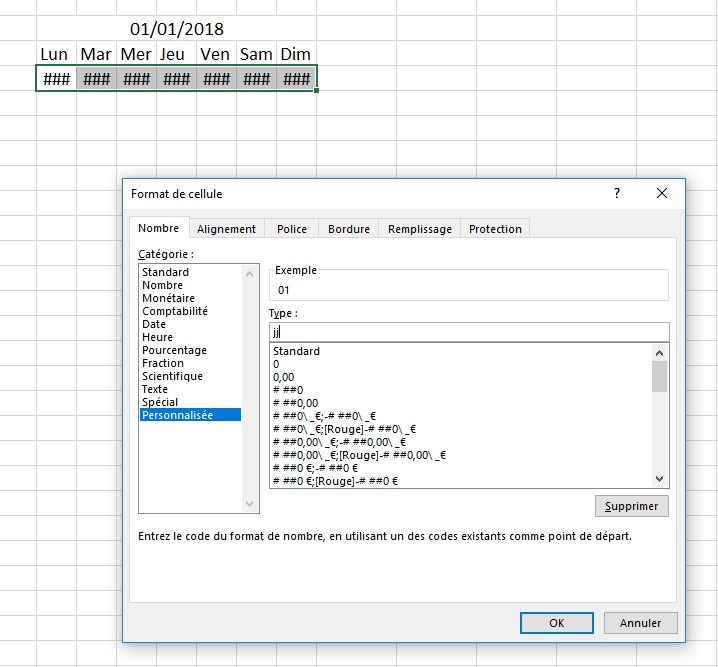Click the selection fill handle square
The width and height of the screenshot is (718, 667).
click(316, 91)
